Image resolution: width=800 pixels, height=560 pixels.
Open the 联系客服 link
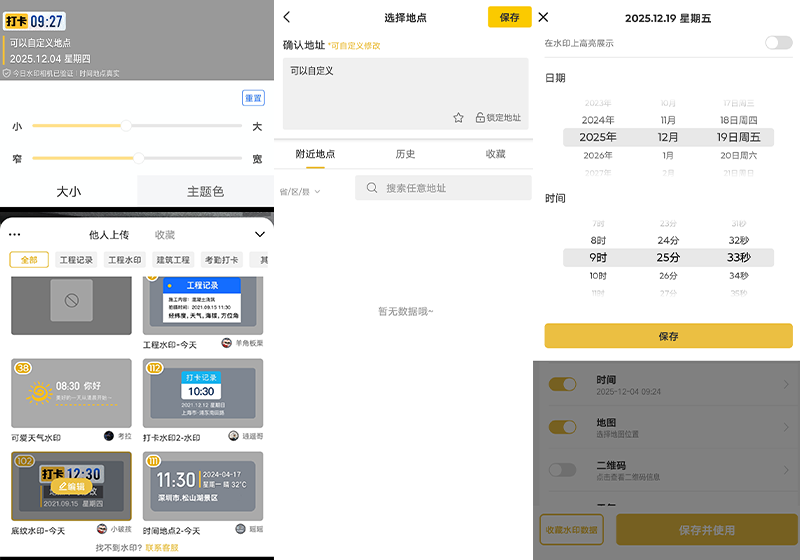(x=162, y=548)
